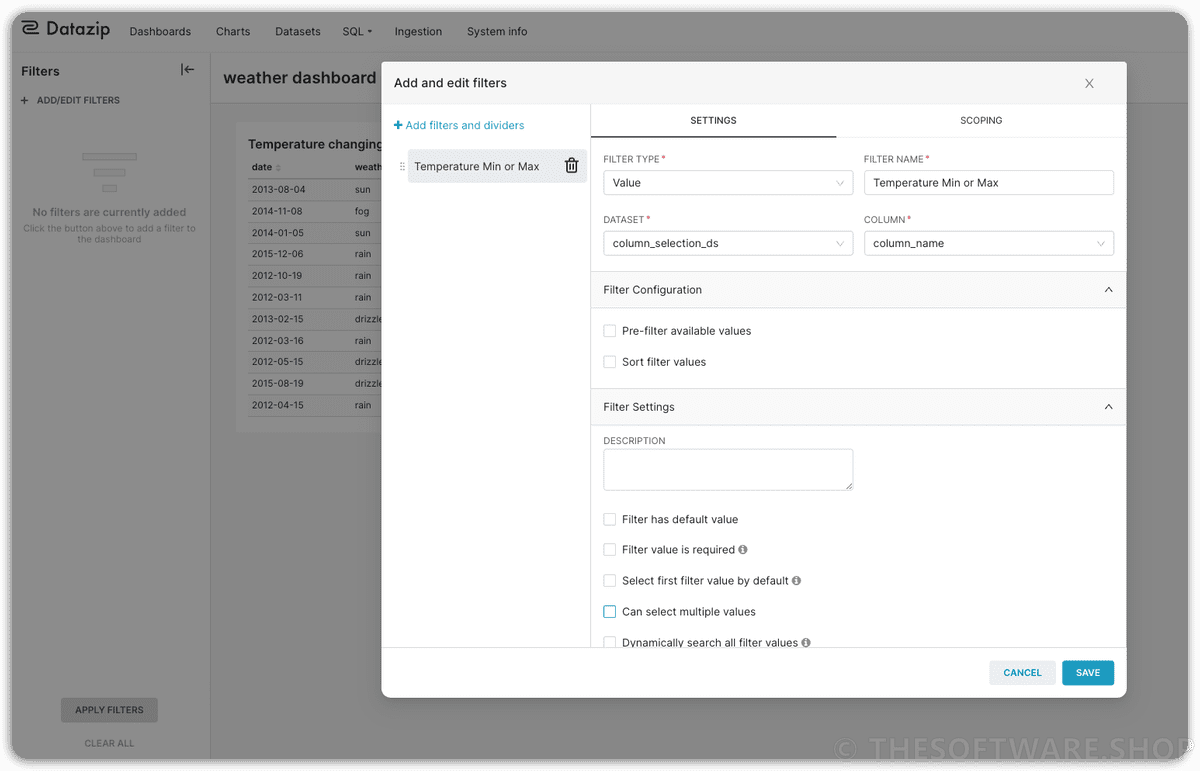1200x771 pixels.
Task: Click info icon next to Dynamically search all filter values
Action: pos(806,643)
